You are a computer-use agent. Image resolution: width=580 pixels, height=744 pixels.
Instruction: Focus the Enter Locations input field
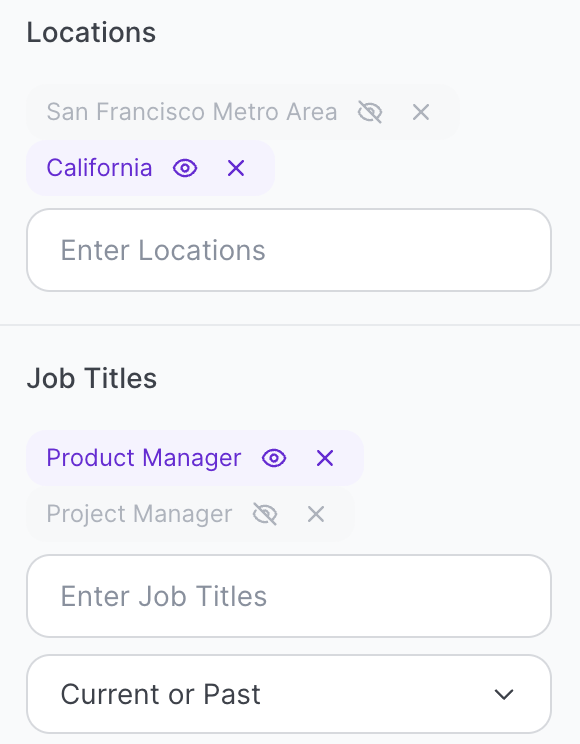[289, 250]
